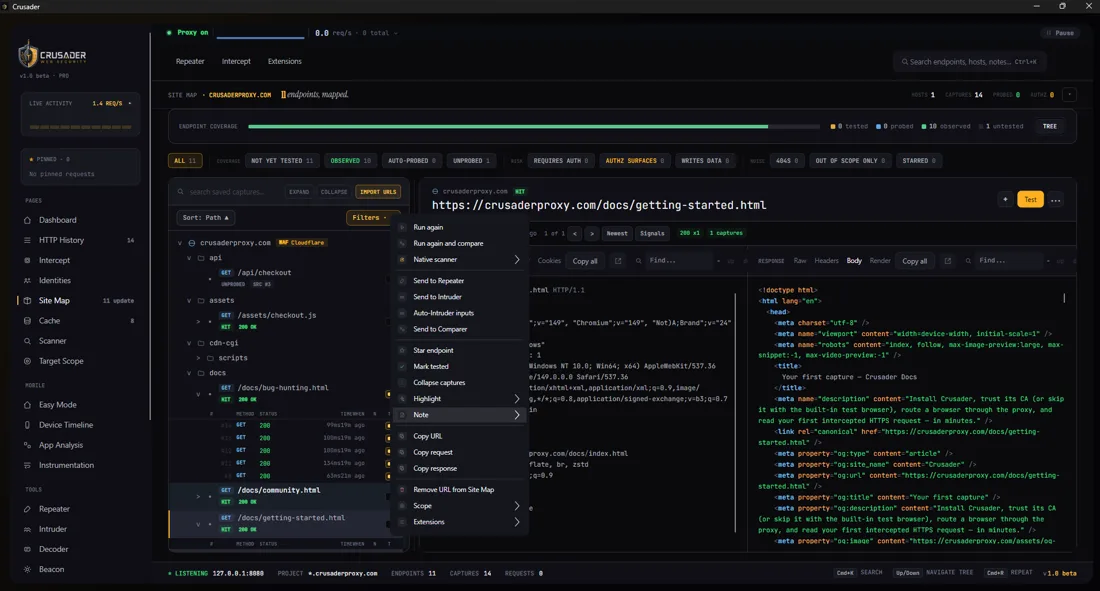1100x591 pixels.
Task: Collapse the api folder
Action: pos(189,258)
